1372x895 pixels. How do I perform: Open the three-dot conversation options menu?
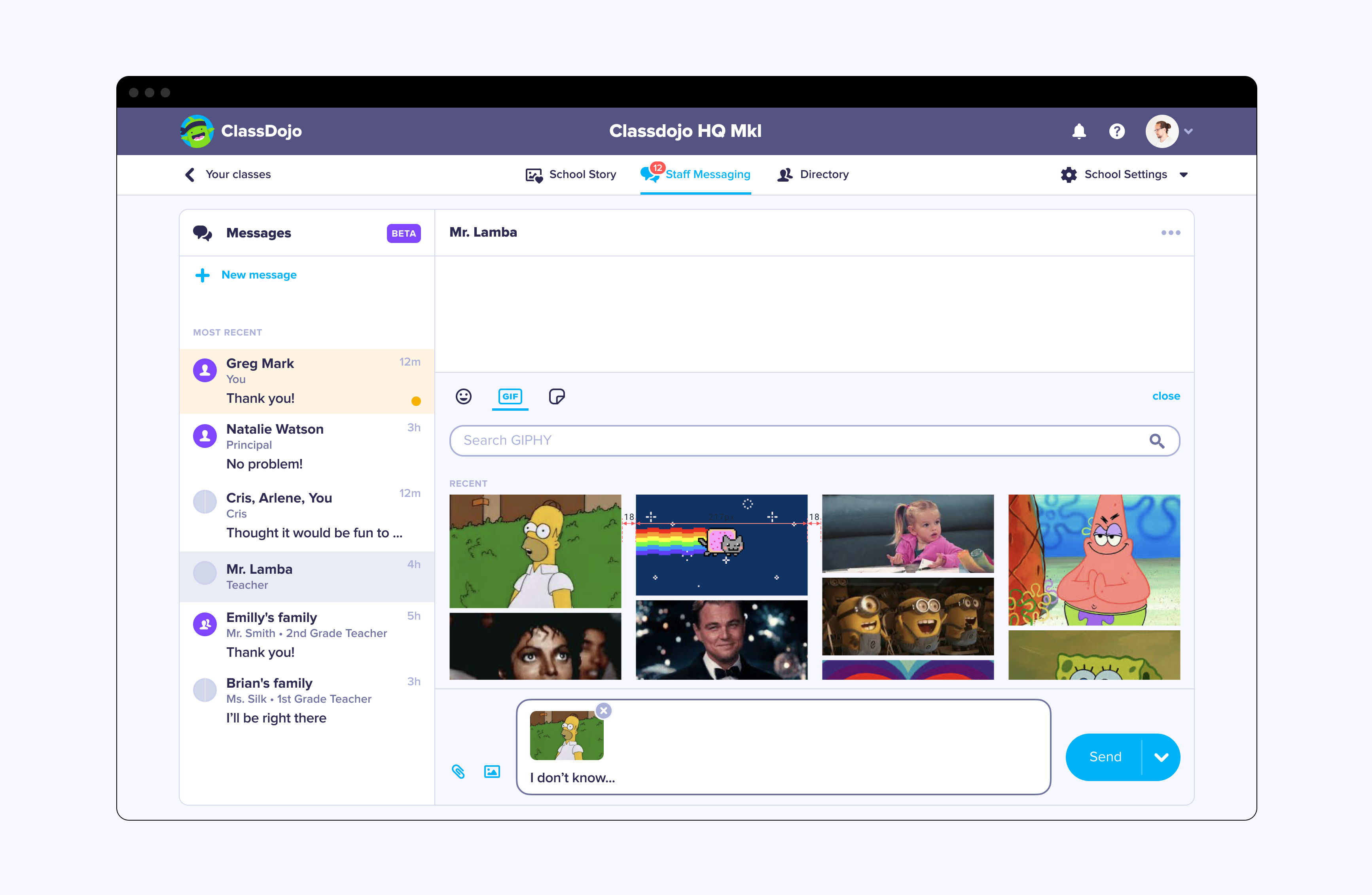[x=1170, y=233]
